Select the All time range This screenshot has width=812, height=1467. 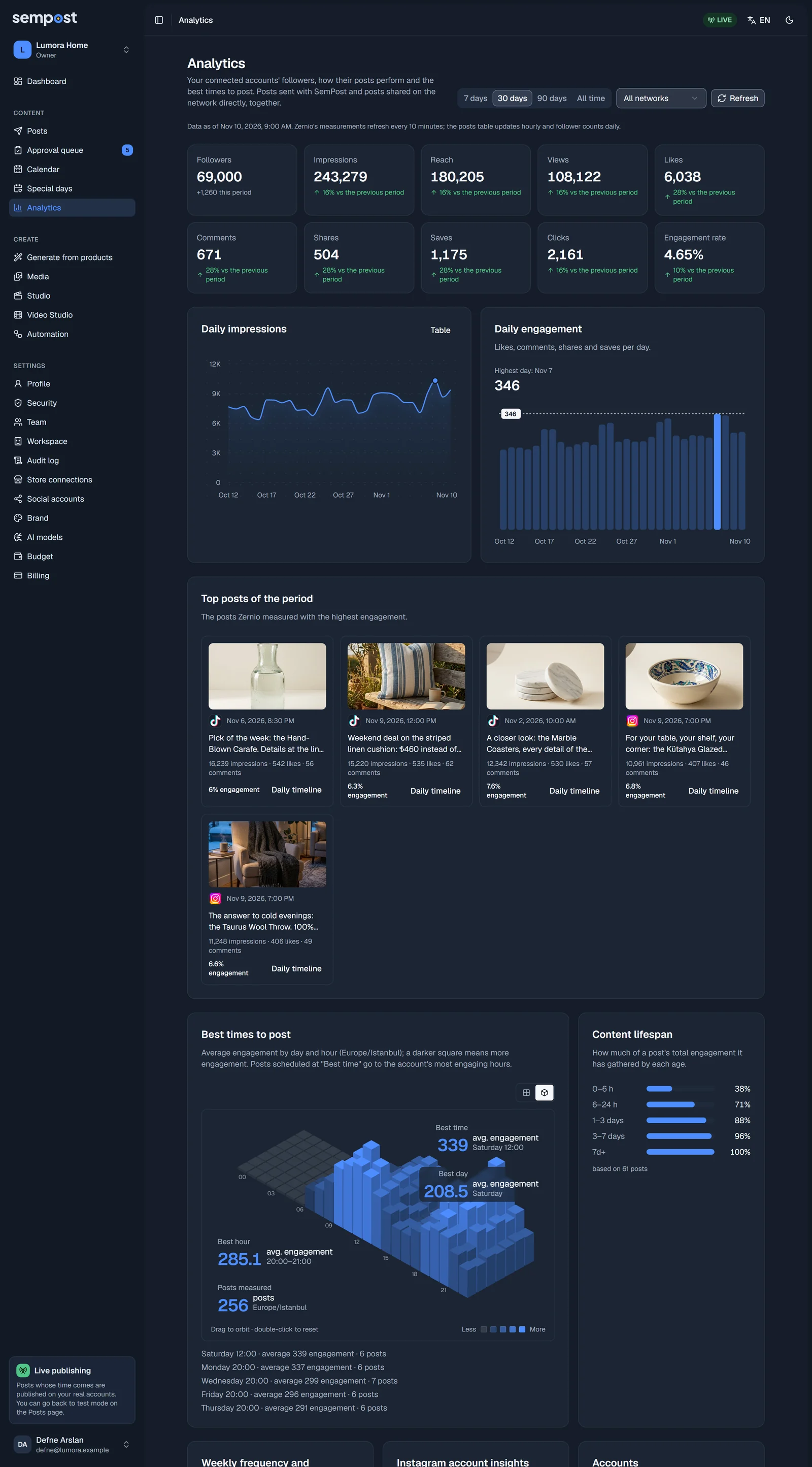click(x=591, y=99)
